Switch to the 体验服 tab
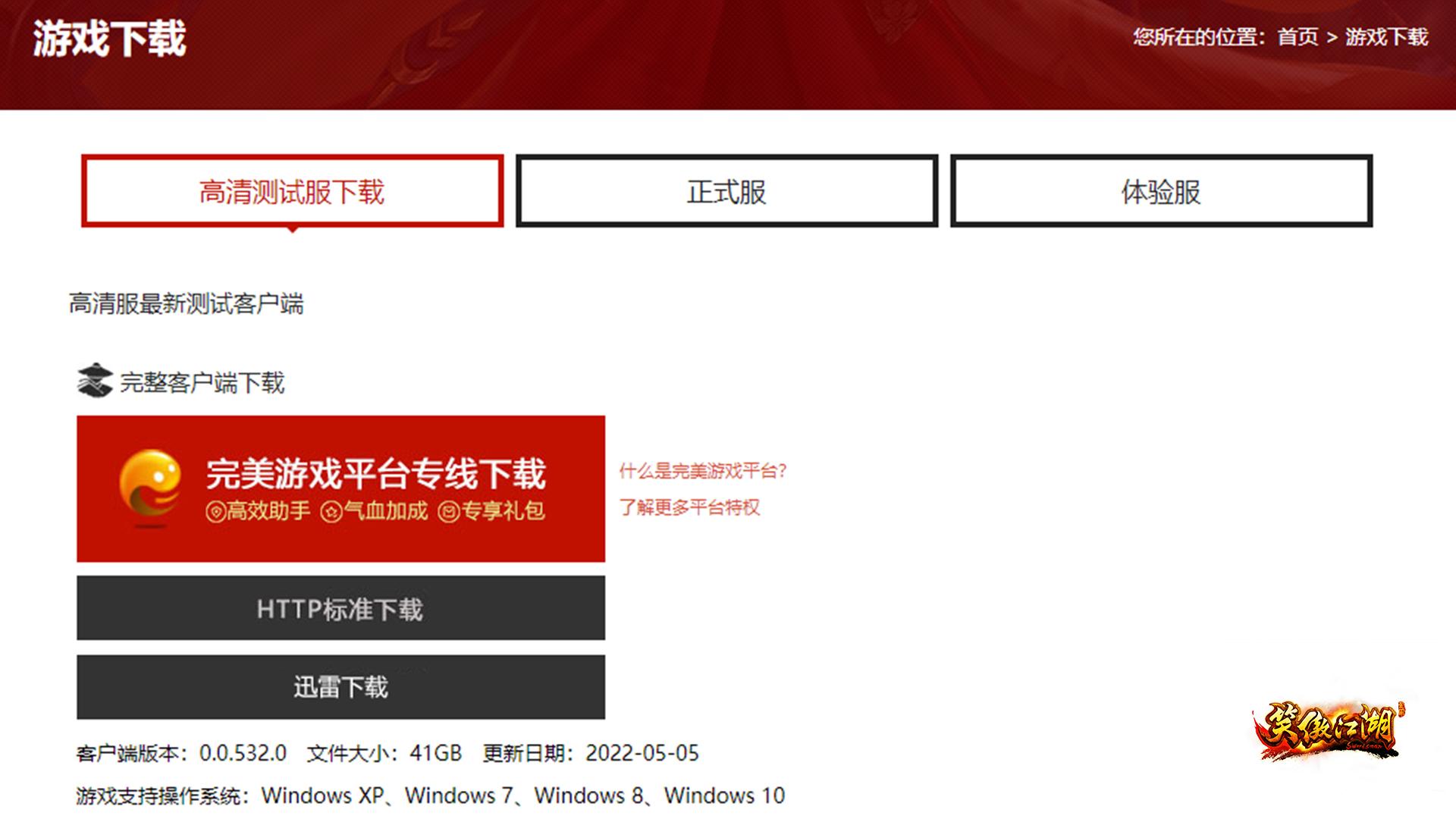This screenshot has width=1456, height=819. (x=1161, y=191)
